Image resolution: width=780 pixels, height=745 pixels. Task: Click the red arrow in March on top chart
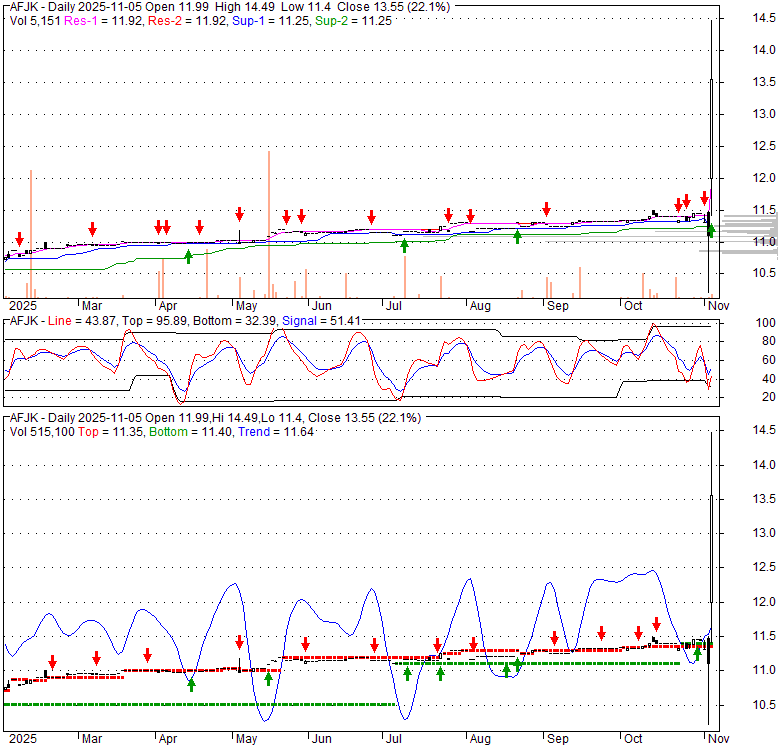92,228
